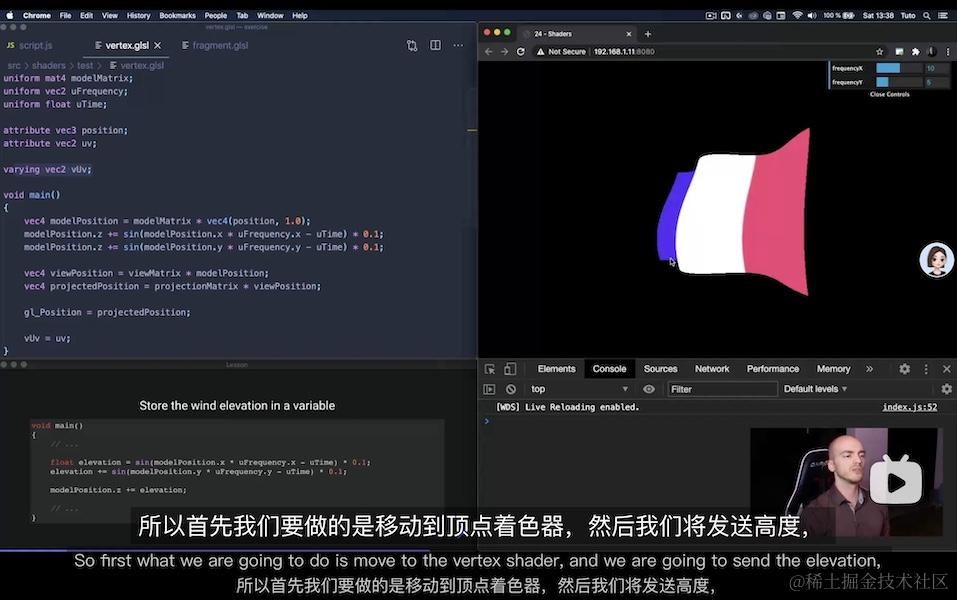Close the 24 - Shaders browser tab
This screenshot has width=957, height=600.
click(629, 34)
